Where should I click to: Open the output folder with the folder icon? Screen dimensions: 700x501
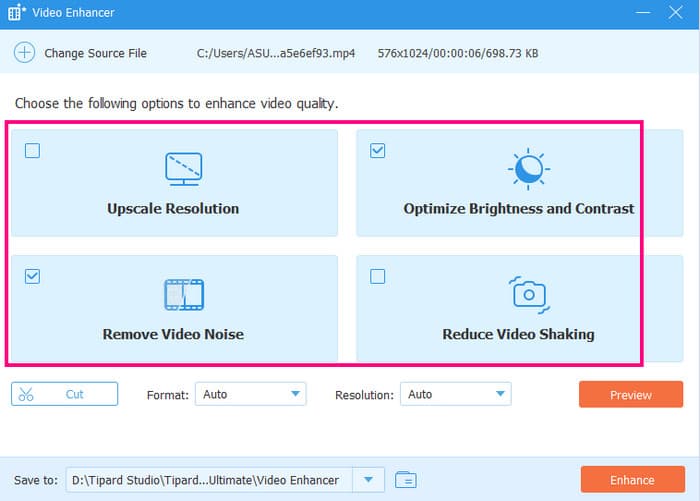[x=406, y=480]
